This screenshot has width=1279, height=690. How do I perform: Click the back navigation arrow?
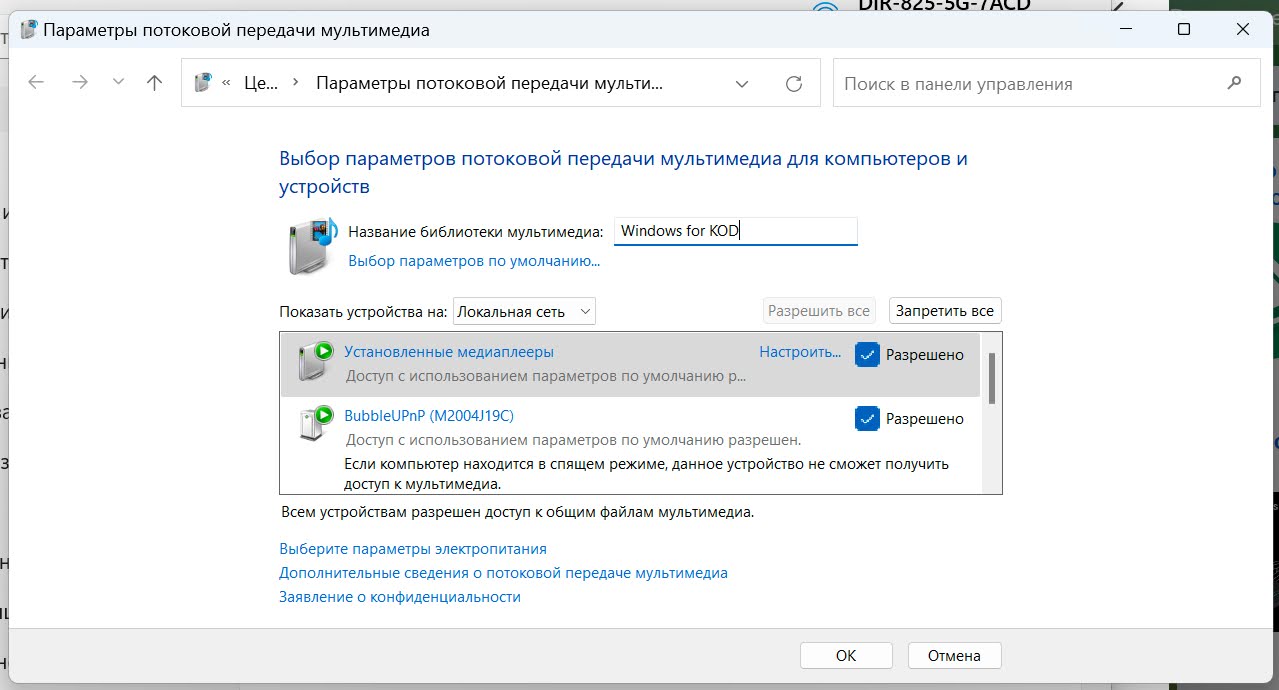(36, 83)
